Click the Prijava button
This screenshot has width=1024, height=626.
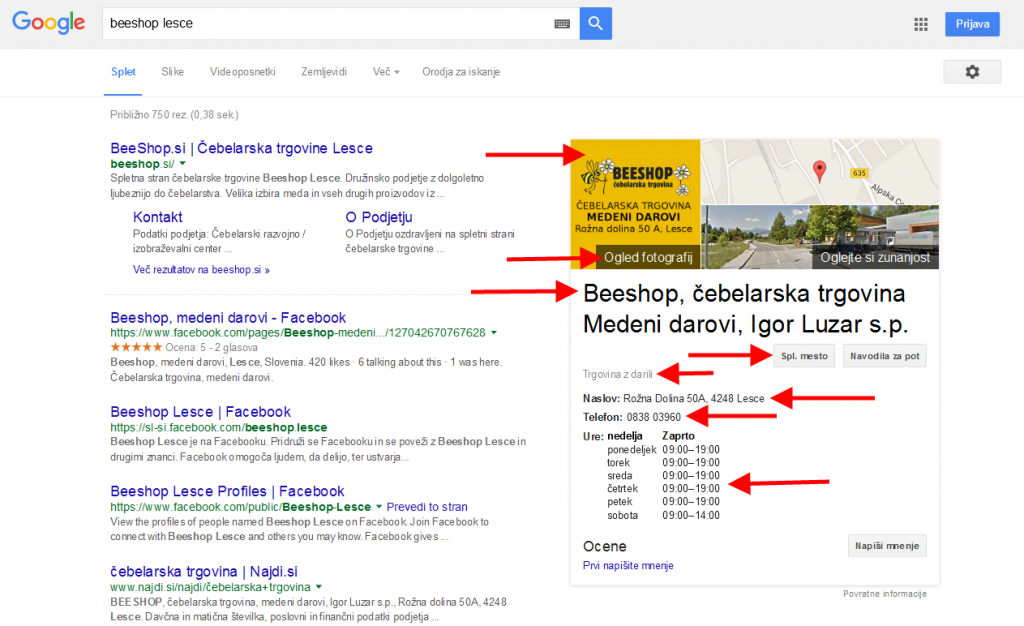tap(971, 23)
